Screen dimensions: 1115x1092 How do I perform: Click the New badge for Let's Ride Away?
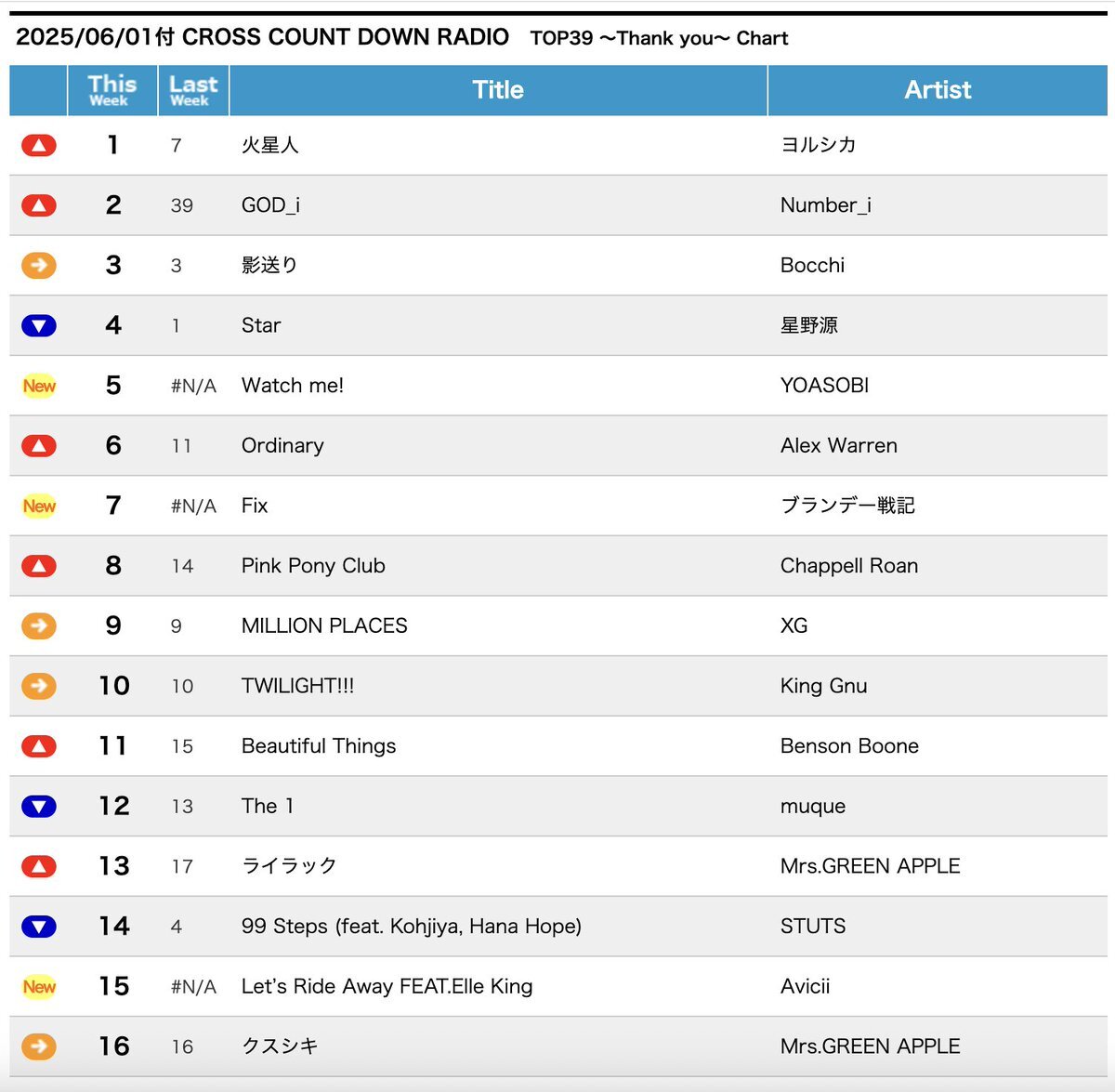point(39,986)
